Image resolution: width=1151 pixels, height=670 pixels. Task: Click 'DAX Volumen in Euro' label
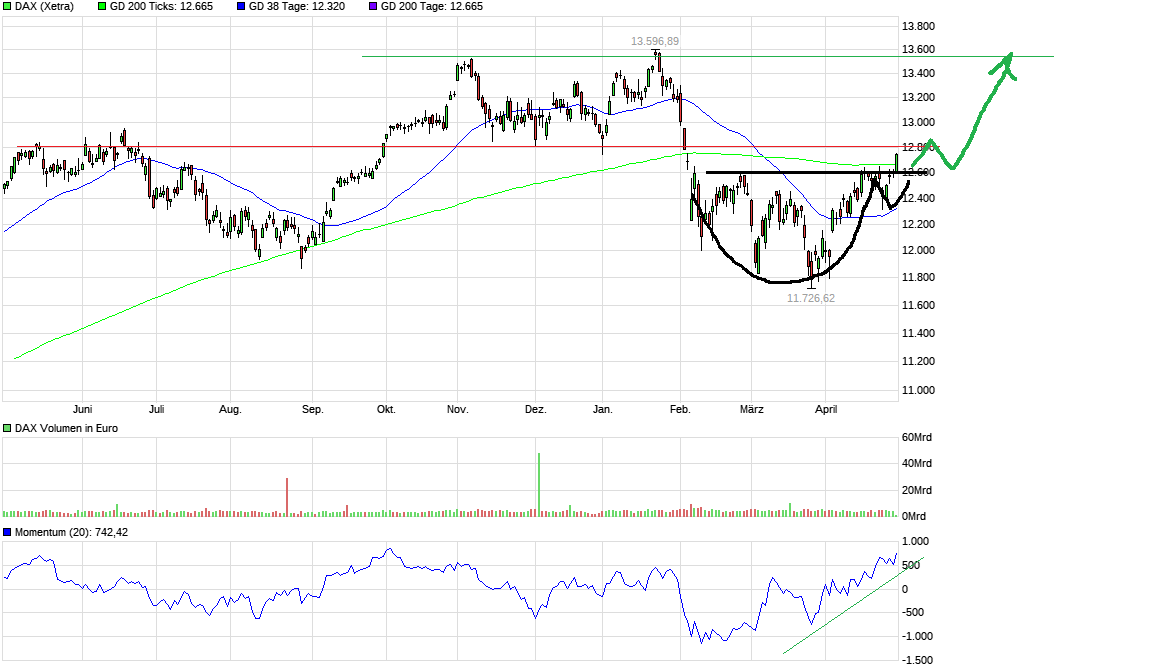point(66,429)
